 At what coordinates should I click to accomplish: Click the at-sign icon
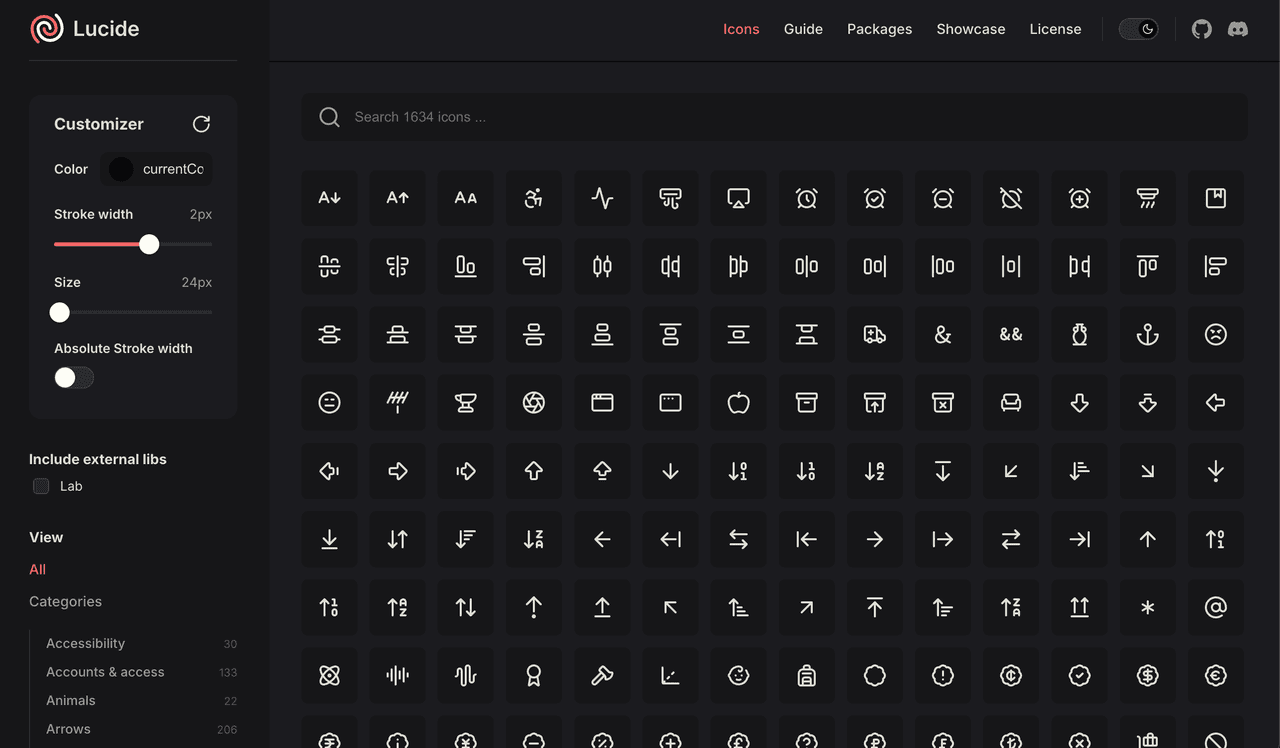point(1215,607)
